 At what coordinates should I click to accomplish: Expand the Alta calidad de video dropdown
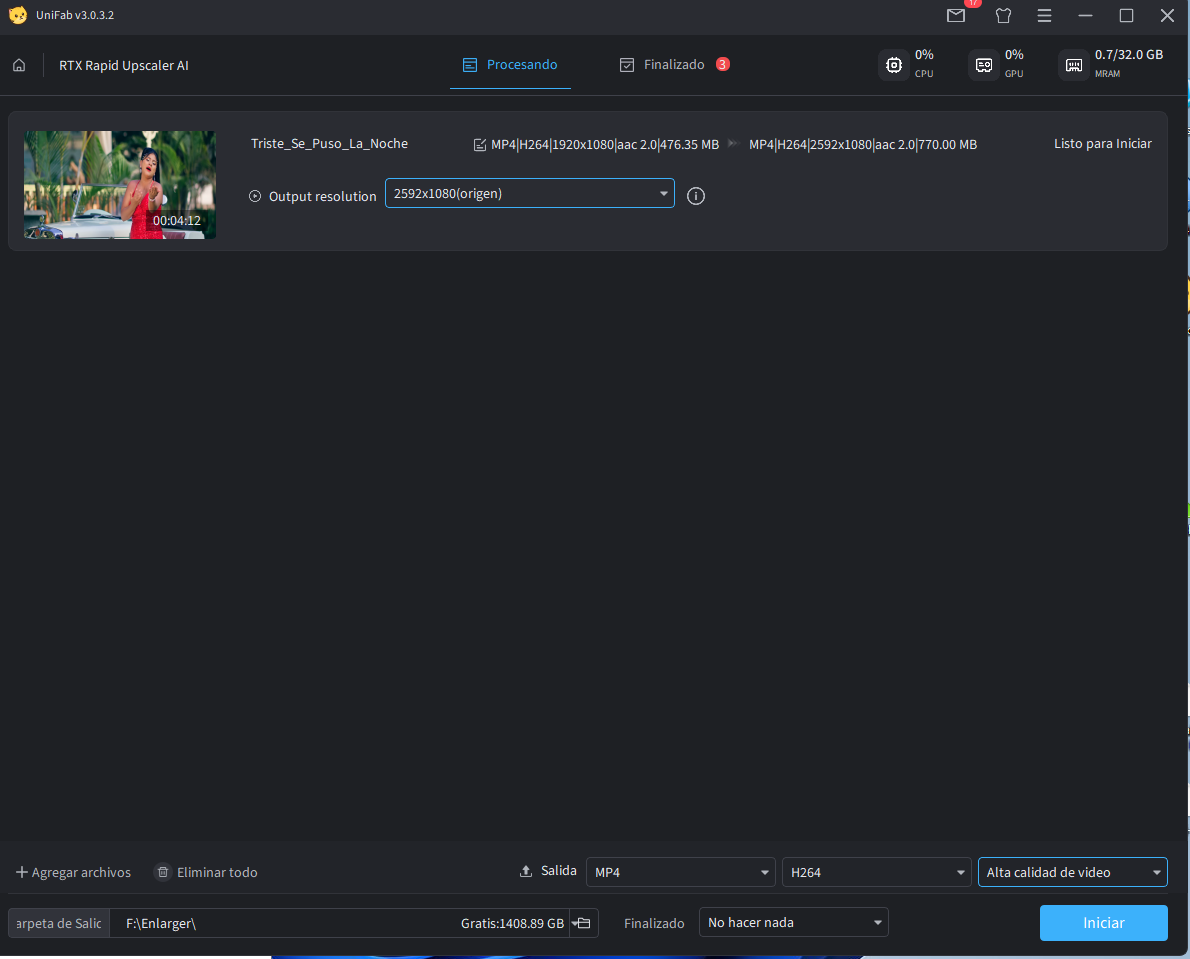pos(1072,873)
